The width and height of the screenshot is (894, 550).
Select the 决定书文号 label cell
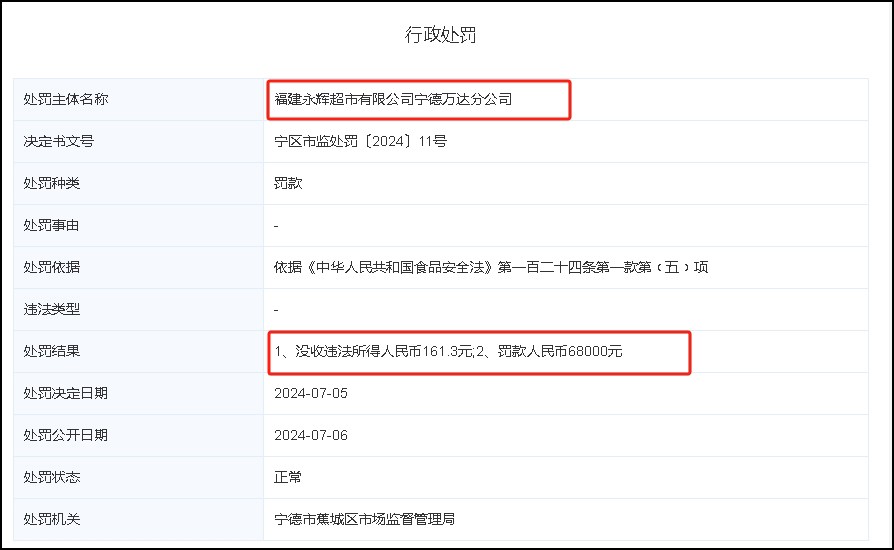click(x=59, y=141)
